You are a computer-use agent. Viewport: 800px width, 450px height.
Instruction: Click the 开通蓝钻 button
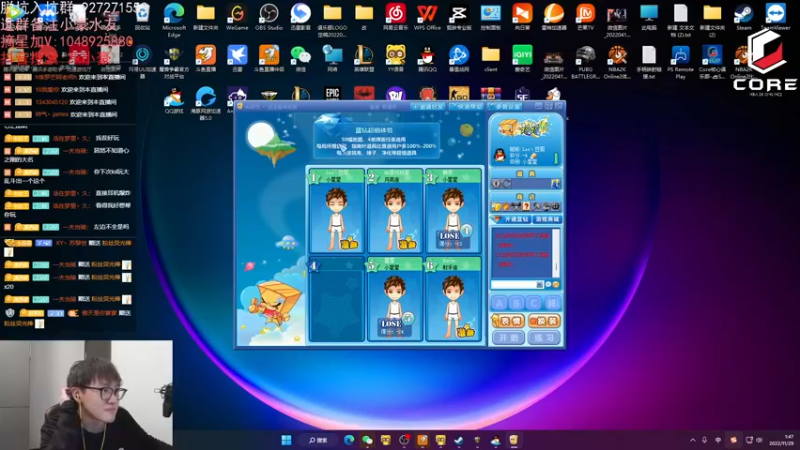(512, 219)
